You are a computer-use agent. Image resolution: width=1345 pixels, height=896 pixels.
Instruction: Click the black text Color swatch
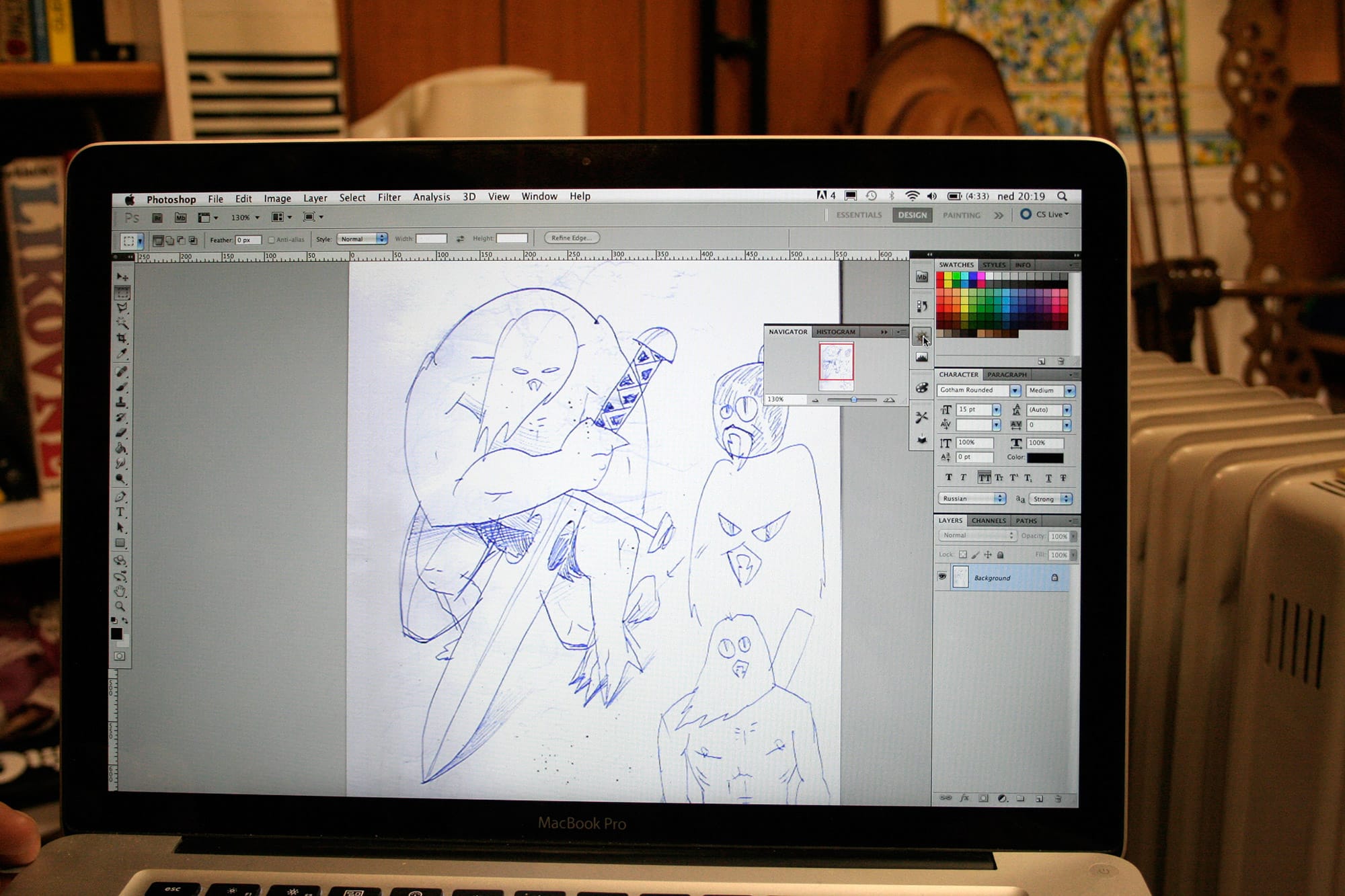[1044, 458]
